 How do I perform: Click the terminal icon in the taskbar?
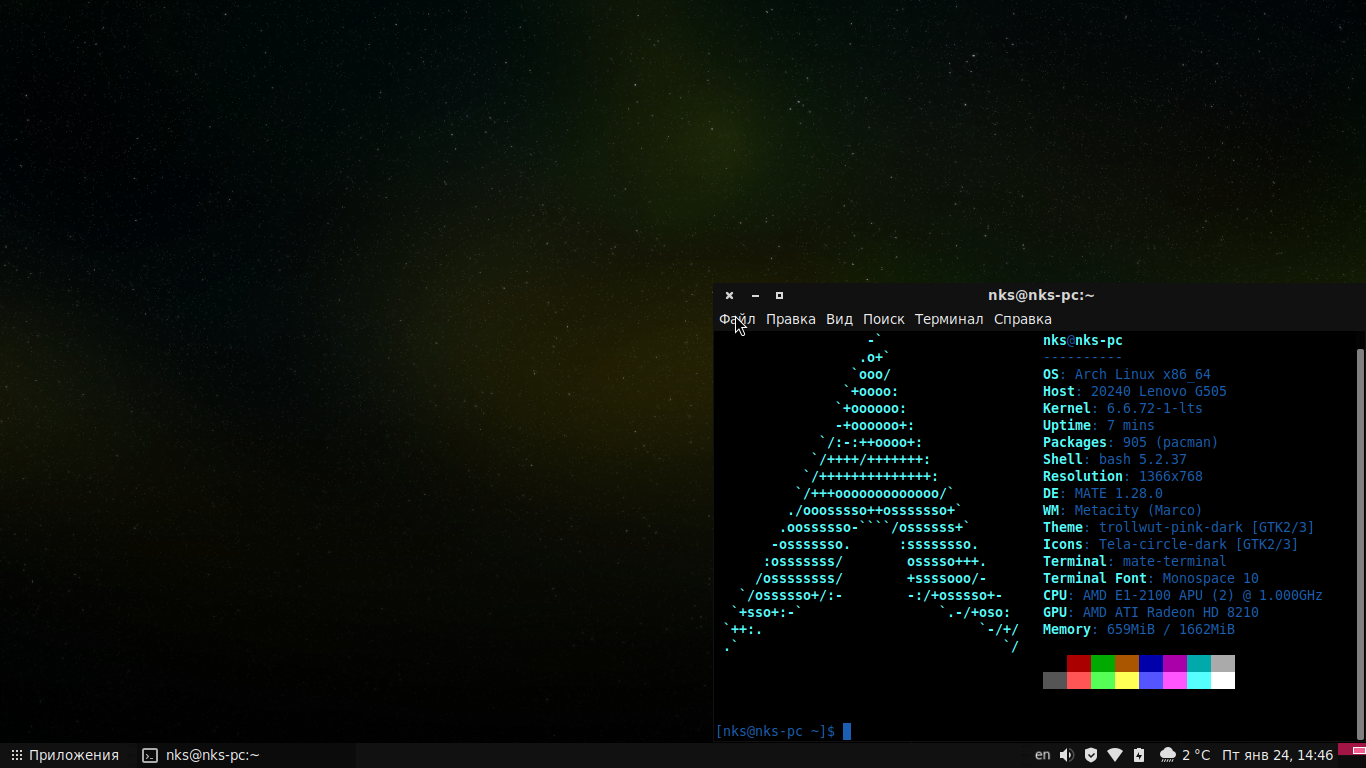[150, 755]
